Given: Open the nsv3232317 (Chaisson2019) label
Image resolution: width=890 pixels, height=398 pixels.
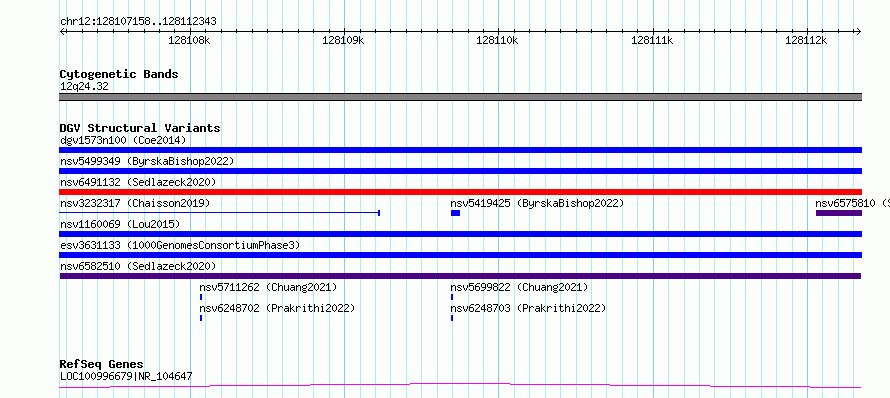Looking at the screenshot, I should coord(135,203).
